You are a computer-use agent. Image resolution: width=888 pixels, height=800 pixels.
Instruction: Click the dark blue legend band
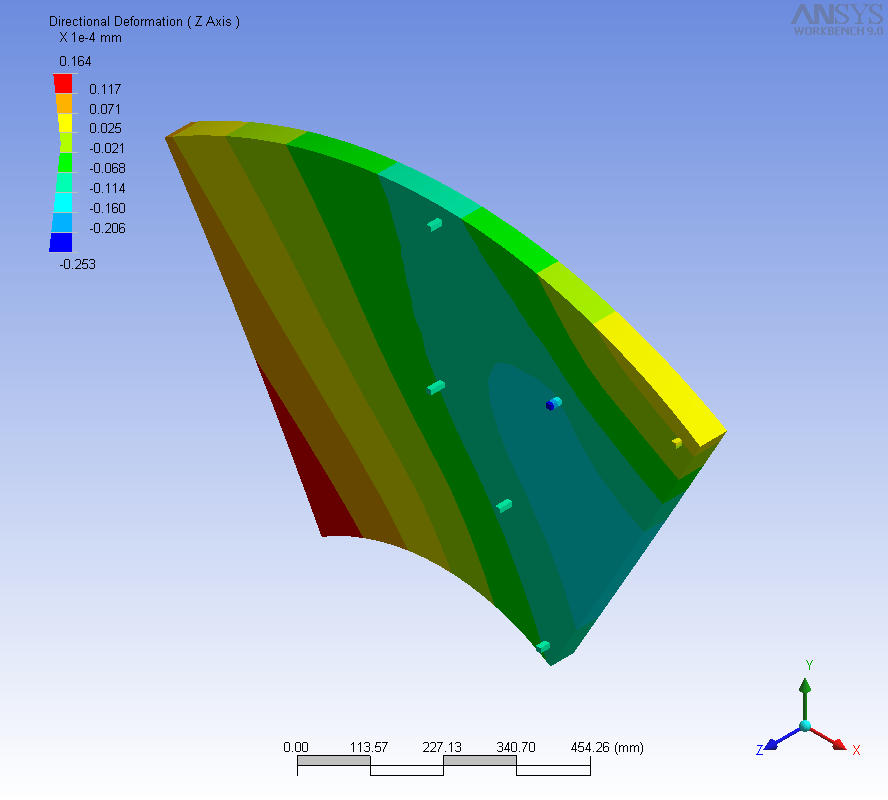pyautogui.click(x=61, y=242)
